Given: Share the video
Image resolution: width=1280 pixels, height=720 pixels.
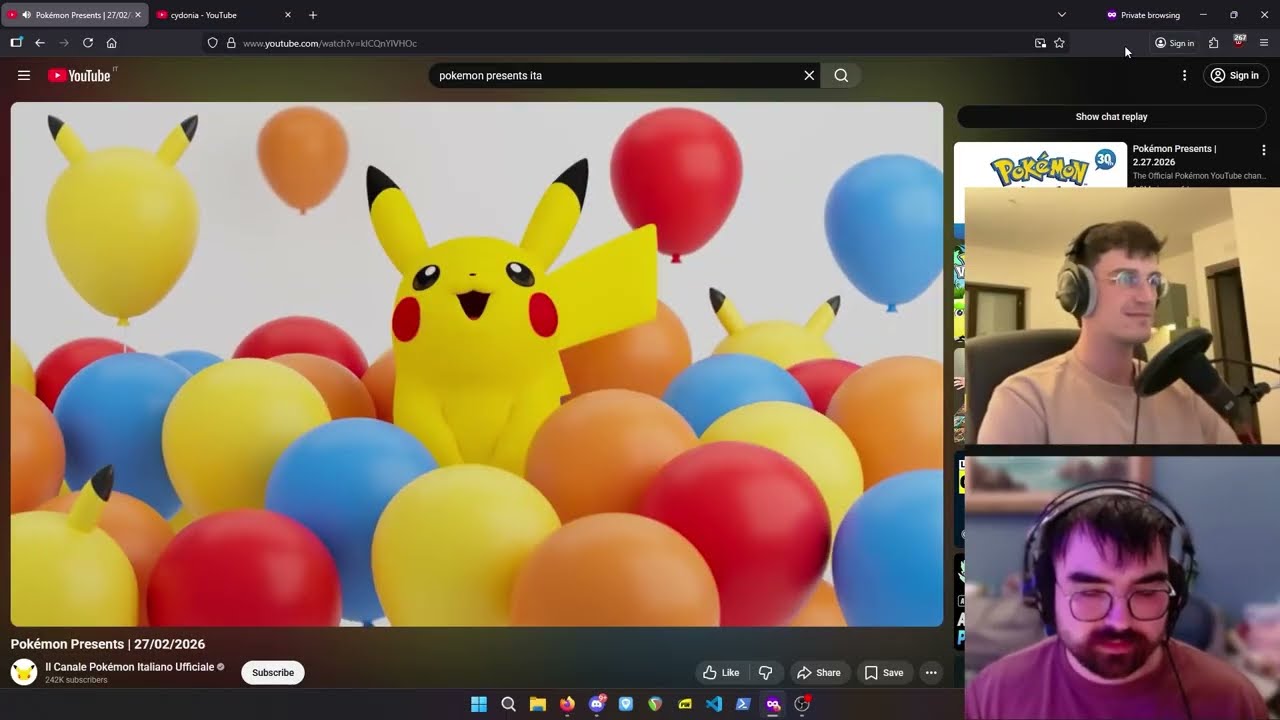Looking at the screenshot, I should pos(818,673).
